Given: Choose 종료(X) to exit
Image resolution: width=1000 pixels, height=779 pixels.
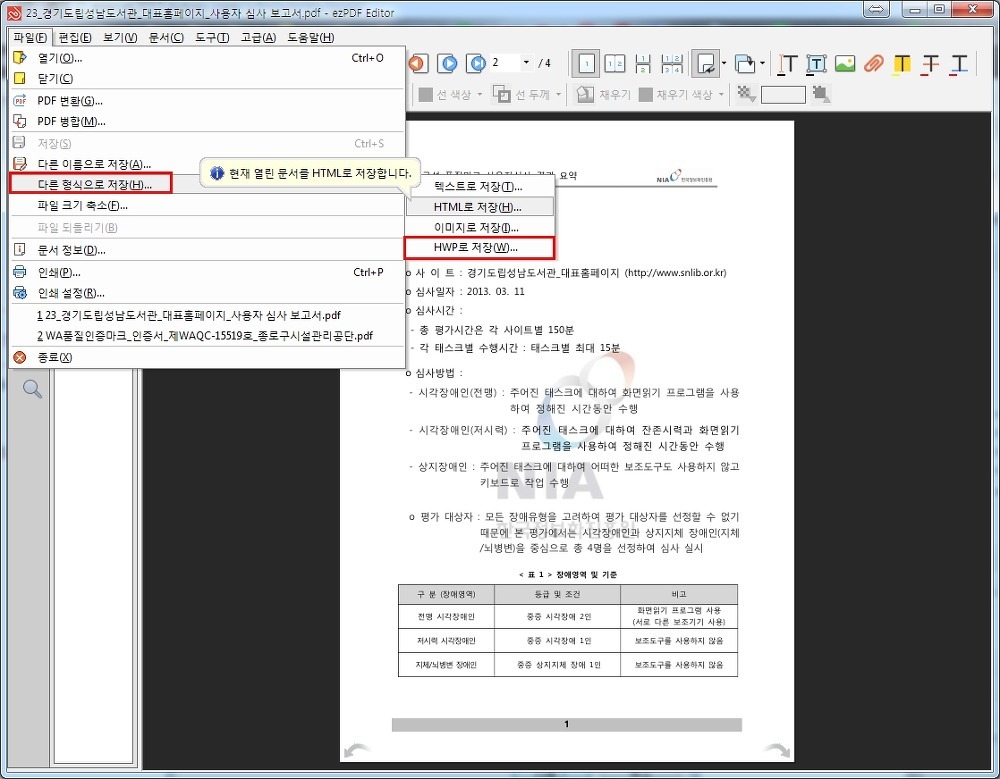Looking at the screenshot, I should 207,357.
